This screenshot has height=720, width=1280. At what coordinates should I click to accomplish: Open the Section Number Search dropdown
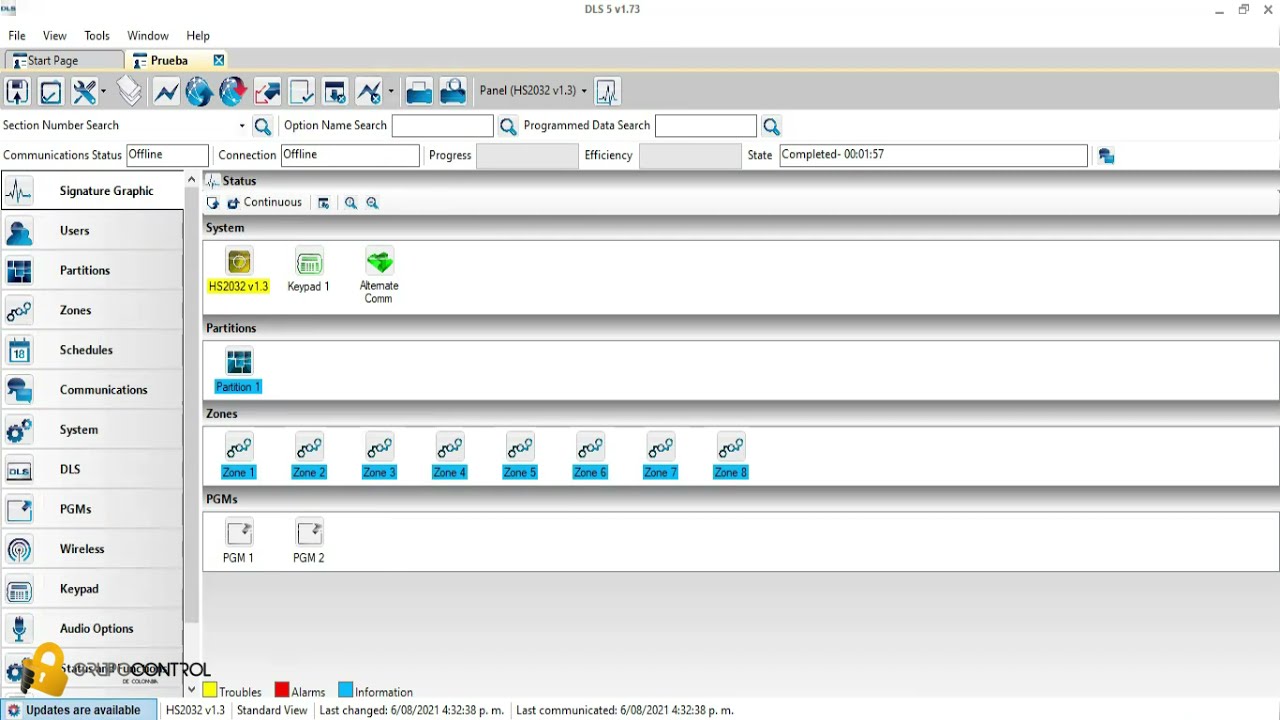(x=242, y=126)
